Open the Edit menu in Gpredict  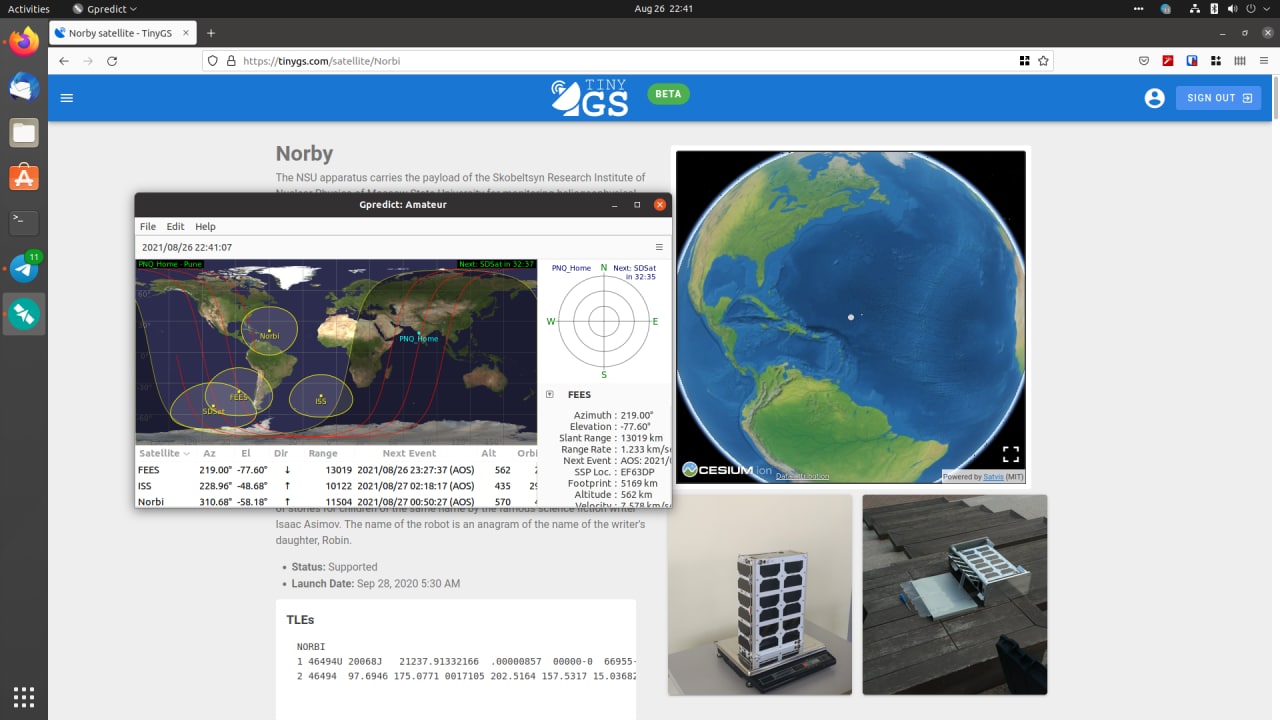pos(175,227)
